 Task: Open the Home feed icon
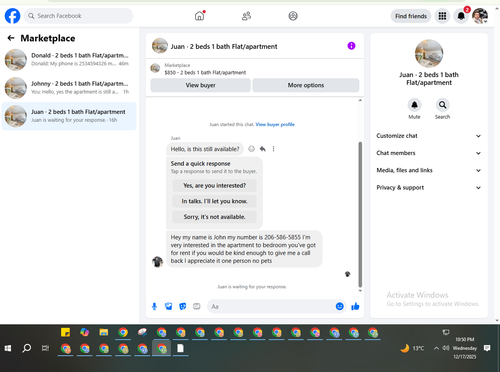coord(199,16)
